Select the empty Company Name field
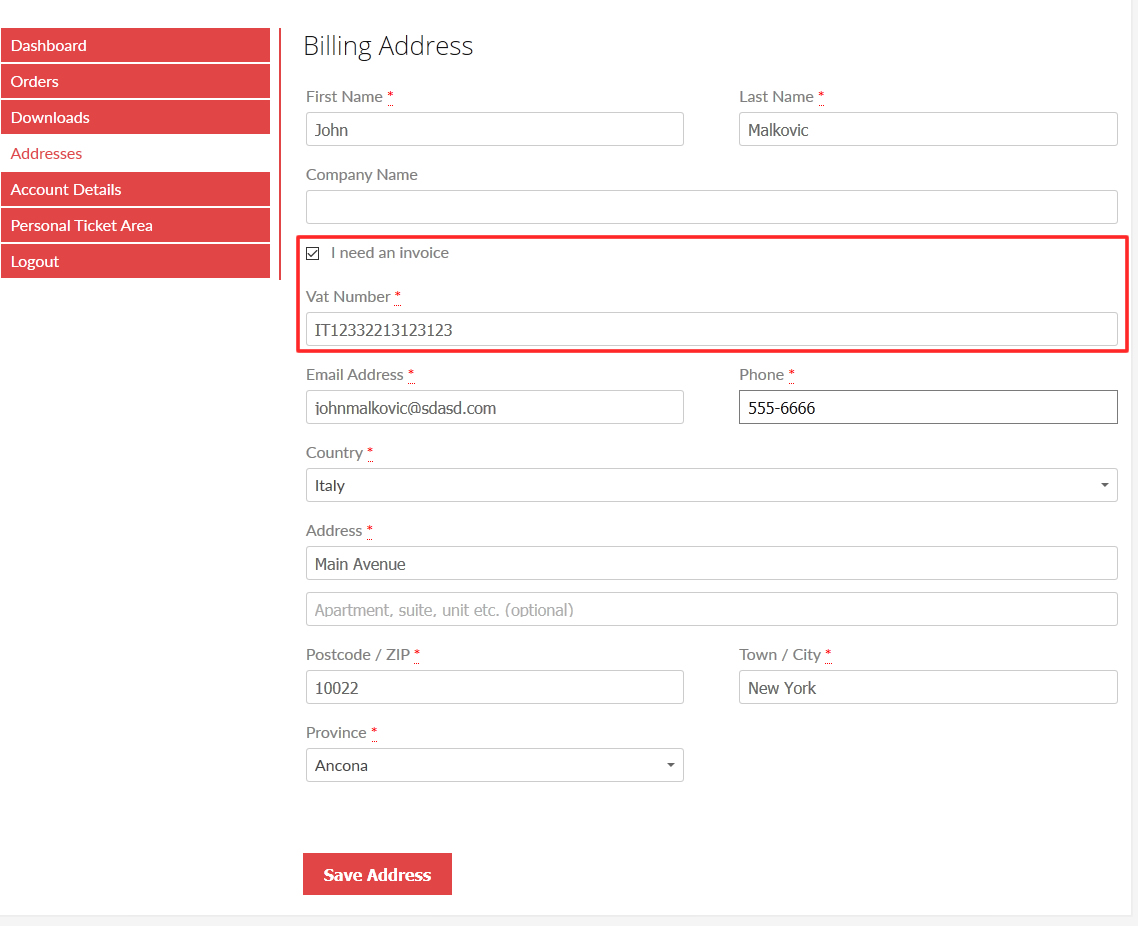Image resolution: width=1138 pixels, height=926 pixels. 711,207
